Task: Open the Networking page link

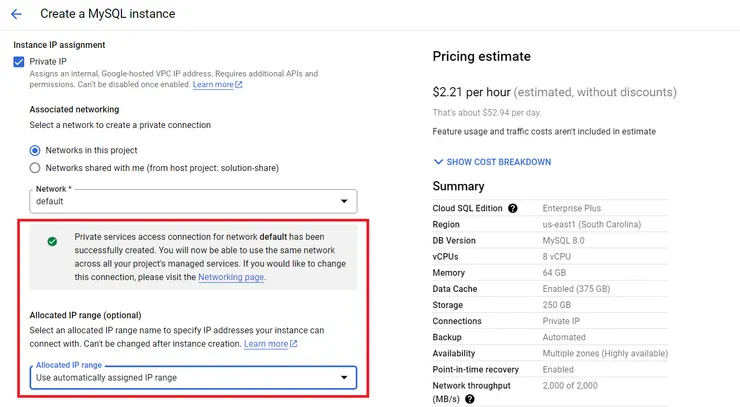Action: point(231,277)
